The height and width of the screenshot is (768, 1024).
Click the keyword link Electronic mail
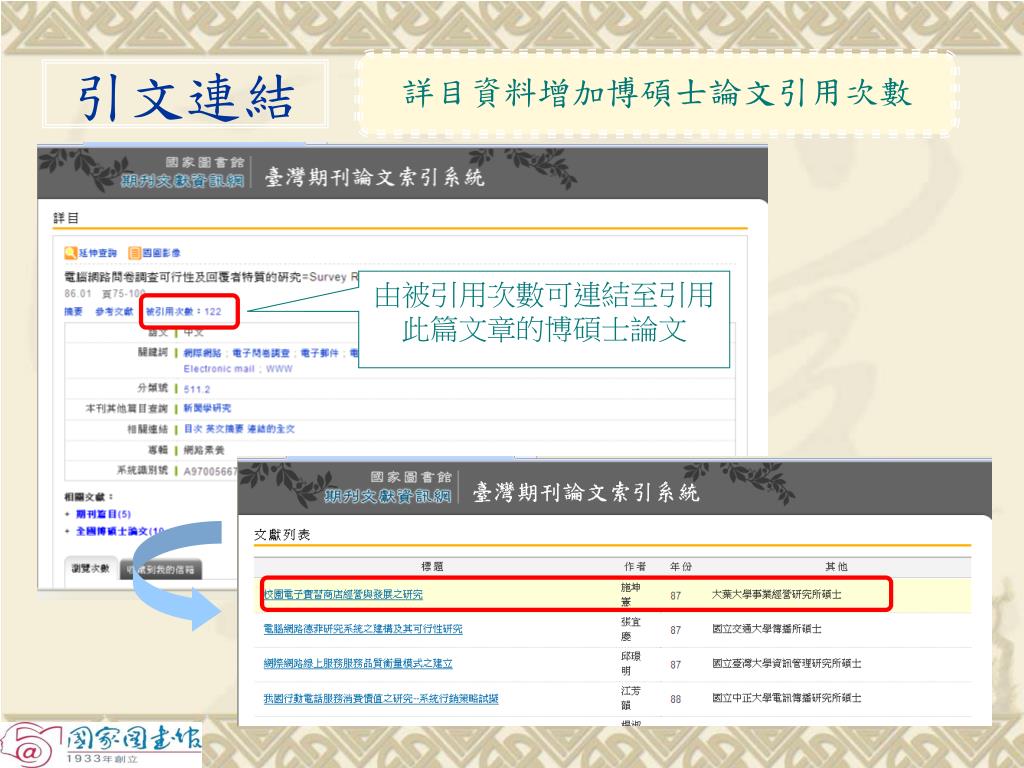point(219,369)
